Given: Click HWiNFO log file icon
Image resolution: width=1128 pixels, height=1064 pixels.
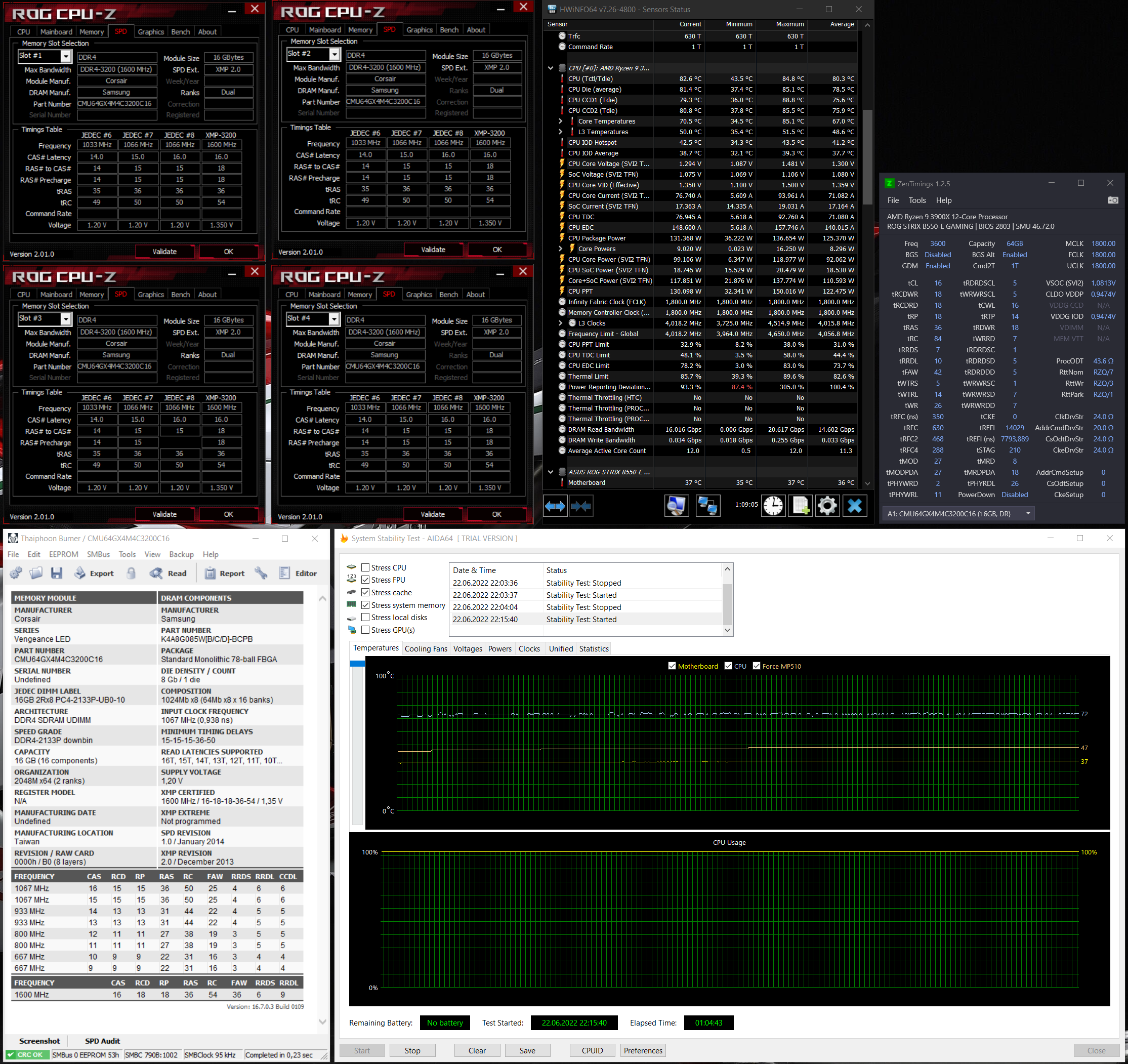Looking at the screenshot, I should tap(800, 506).
